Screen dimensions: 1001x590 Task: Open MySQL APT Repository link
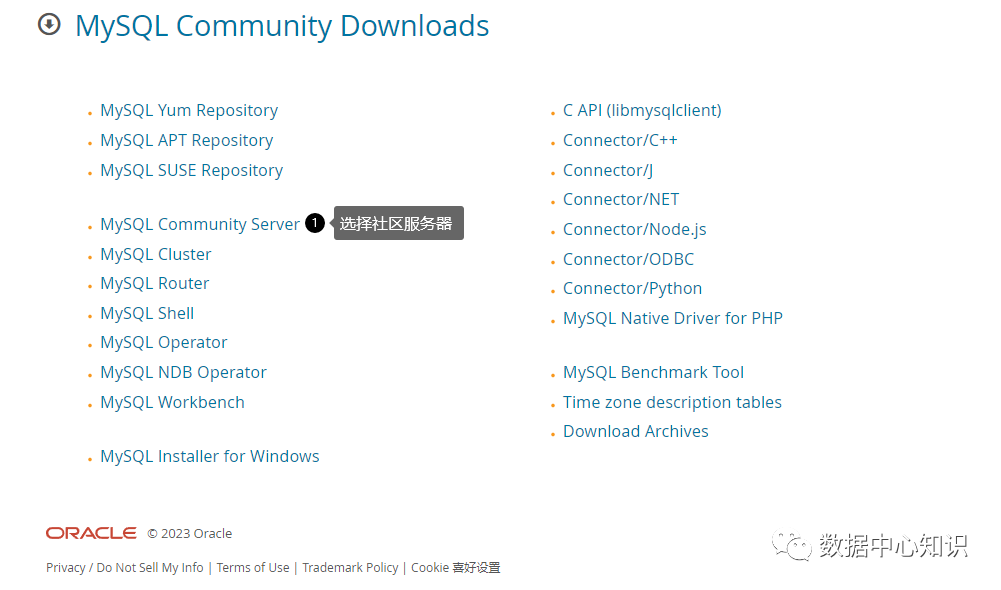point(186,140)
